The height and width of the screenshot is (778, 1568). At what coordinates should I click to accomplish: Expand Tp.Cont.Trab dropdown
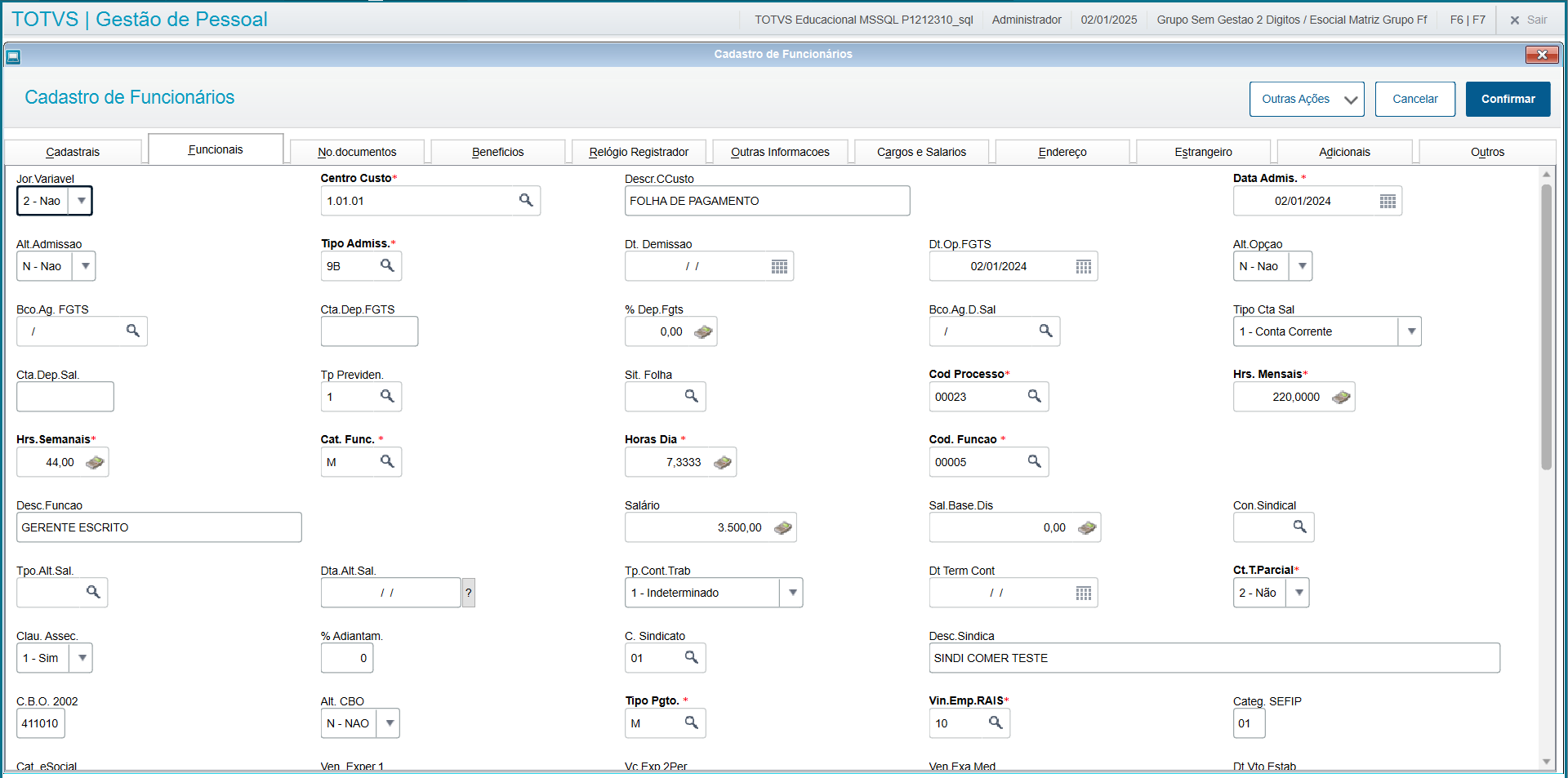[x=791, y=593]
